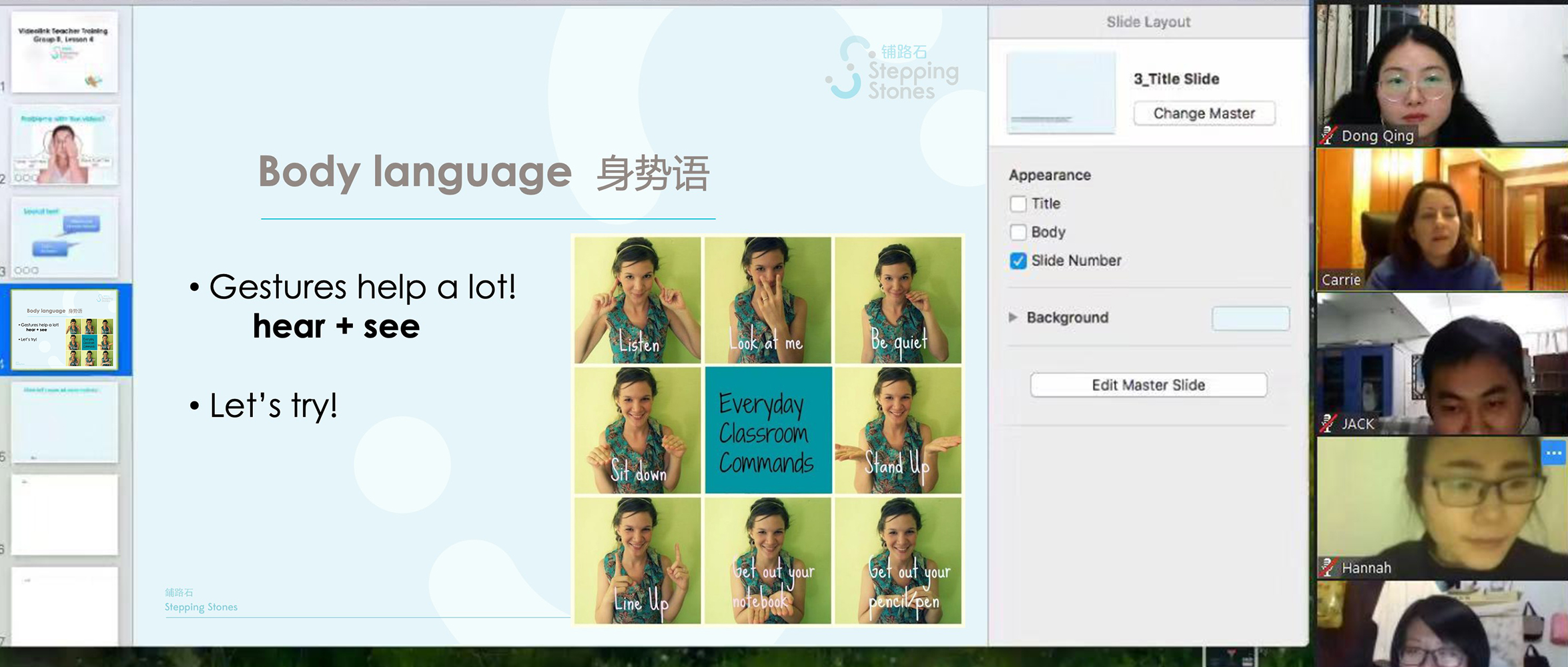This screenshot has width=1568, height=667.
Task: Uncheck the Slide Number checkbox
Action: coord(1018,261)
